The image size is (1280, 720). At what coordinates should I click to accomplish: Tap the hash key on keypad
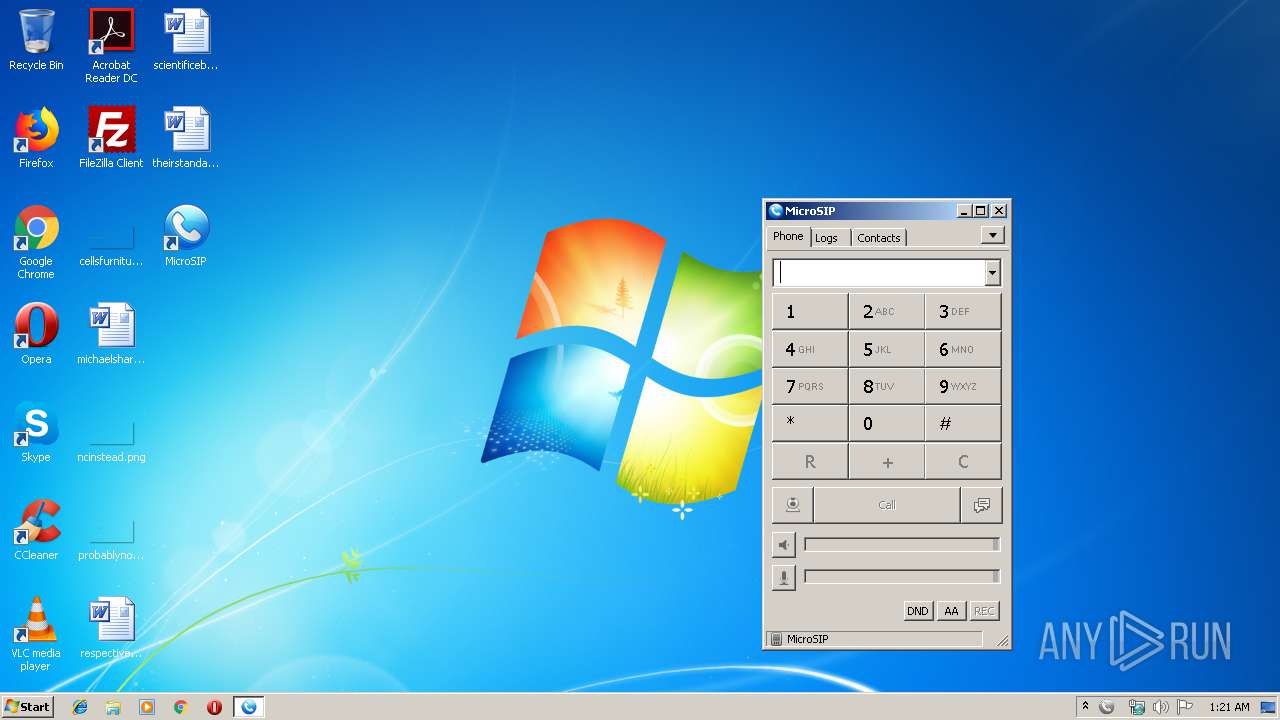coord(963,423)
